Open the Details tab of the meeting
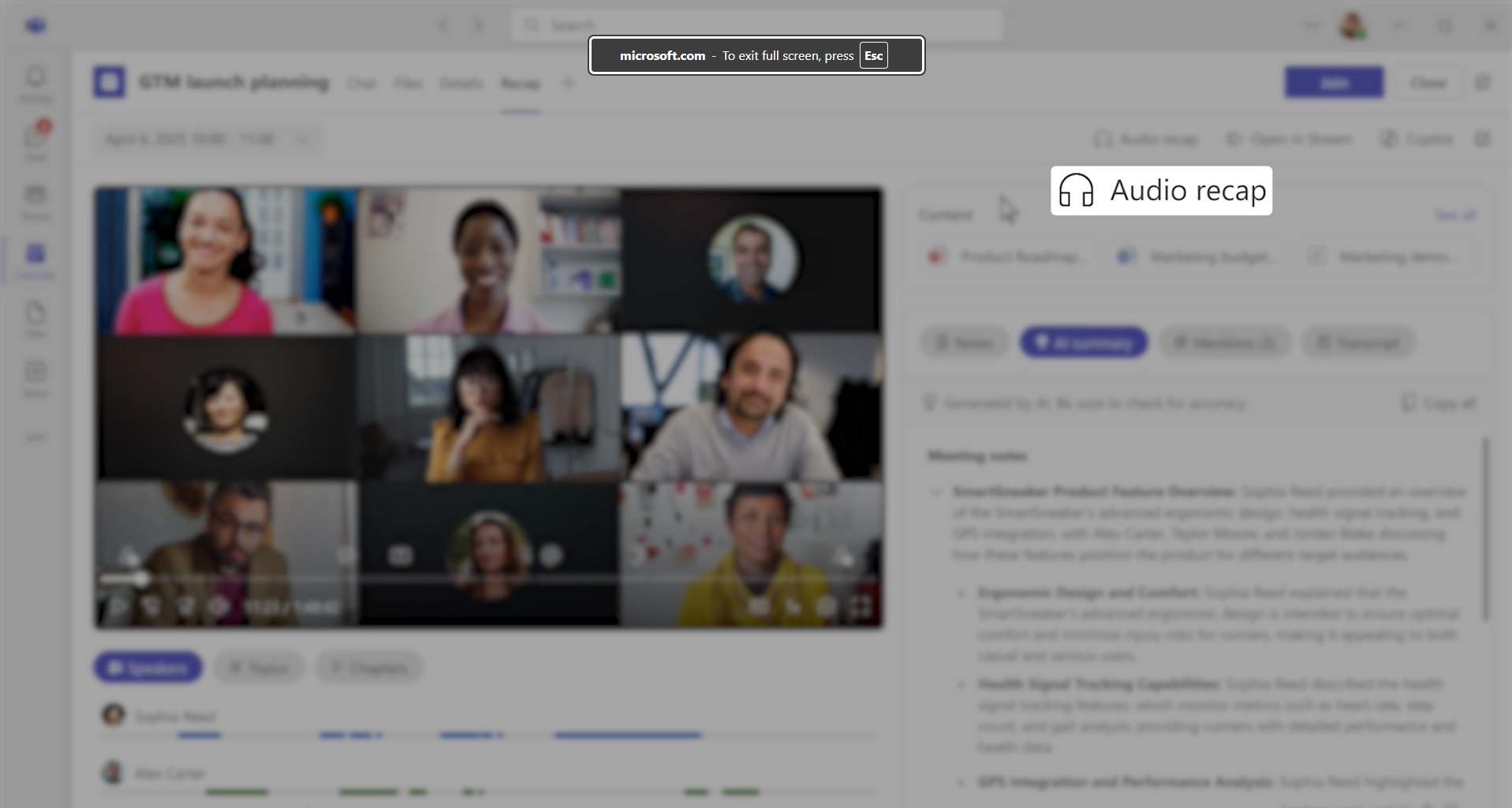This screenshot has height=808, width=1512. pyautogui.click(x=461, y=84)
